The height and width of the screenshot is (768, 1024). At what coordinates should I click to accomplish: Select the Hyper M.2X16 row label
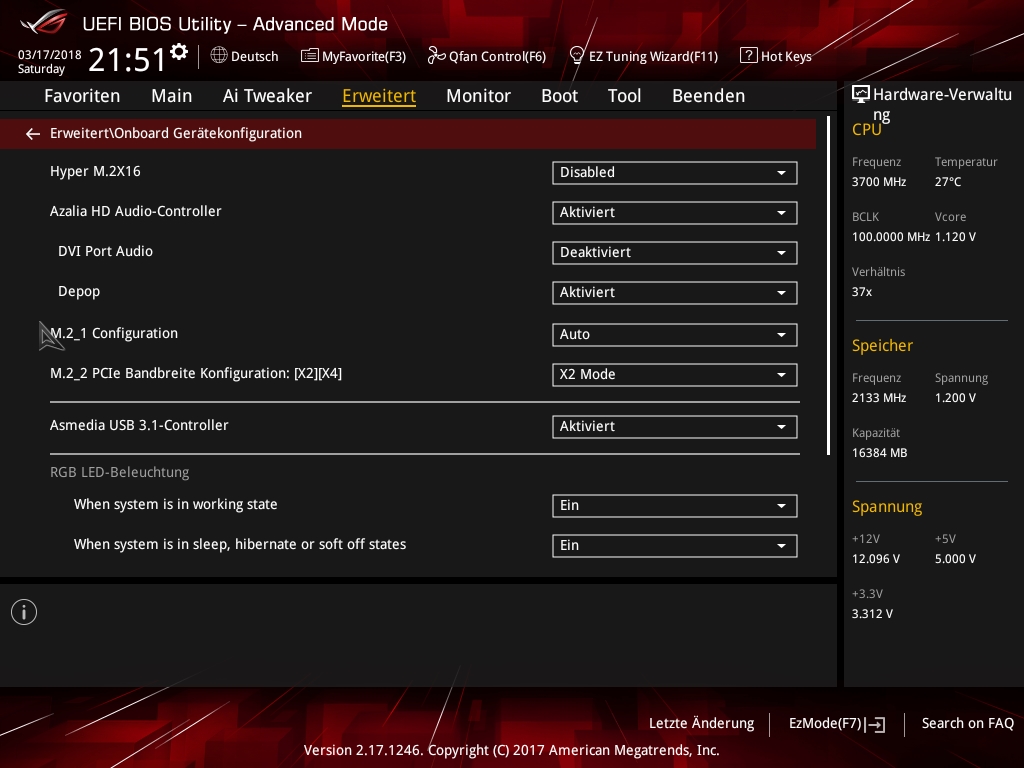point(95,172)
